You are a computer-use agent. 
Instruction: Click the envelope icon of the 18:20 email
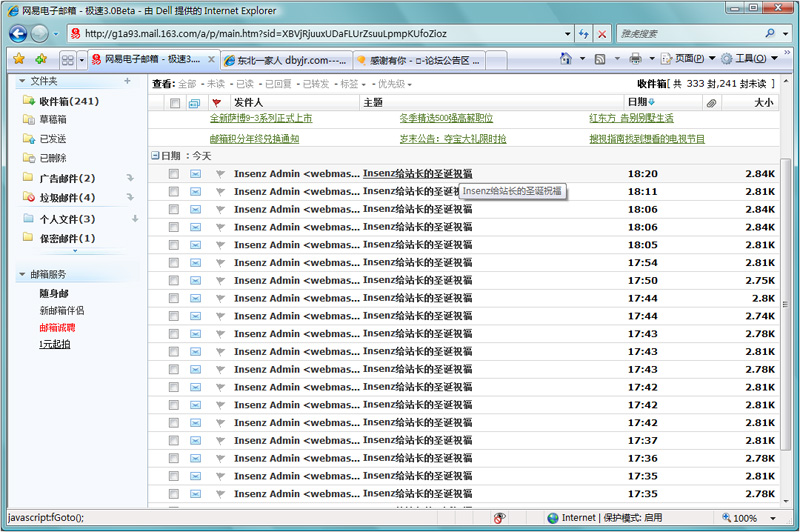(x=195, y=174)
